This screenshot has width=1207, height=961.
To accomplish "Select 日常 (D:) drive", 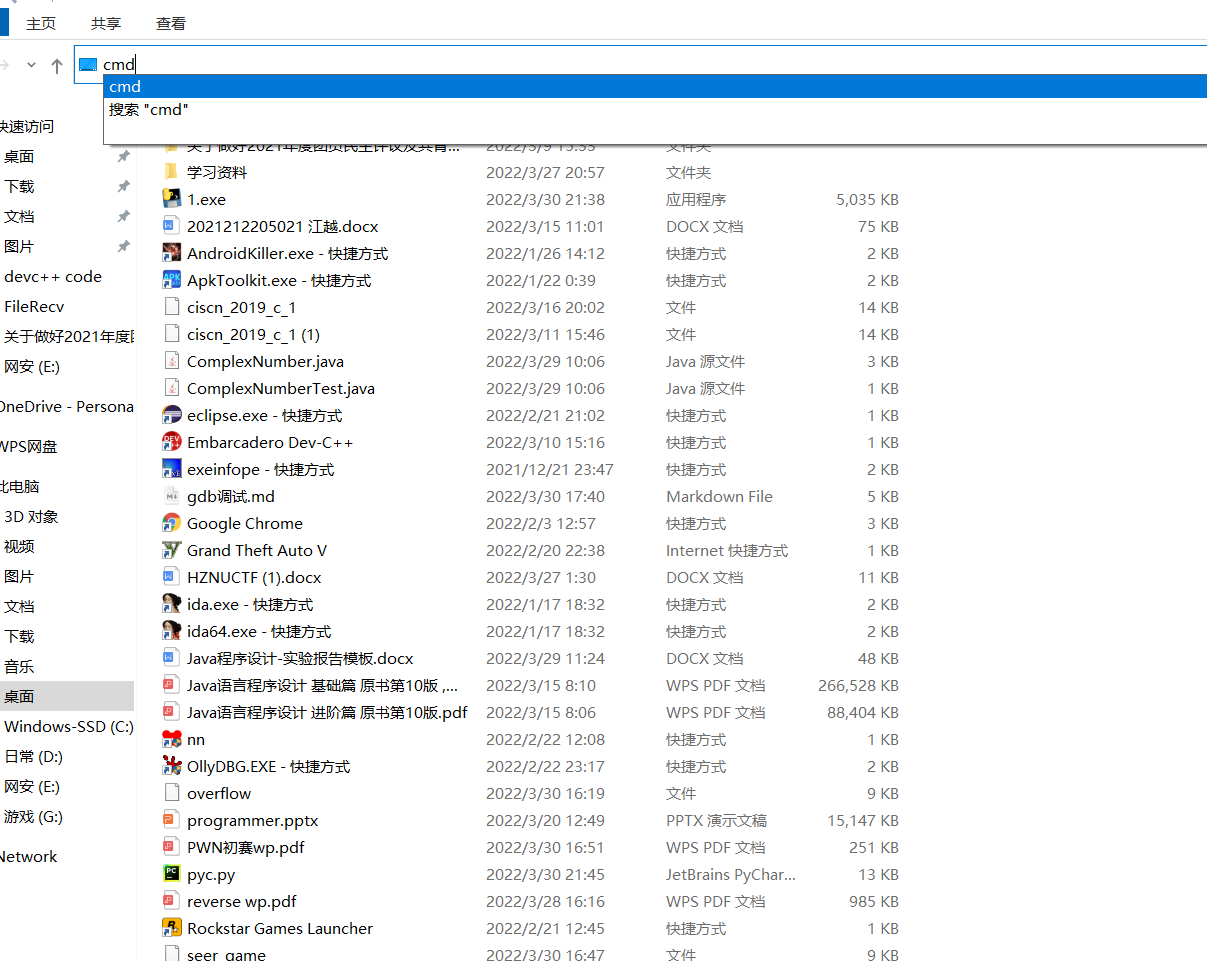I will (x=34, y=757).
